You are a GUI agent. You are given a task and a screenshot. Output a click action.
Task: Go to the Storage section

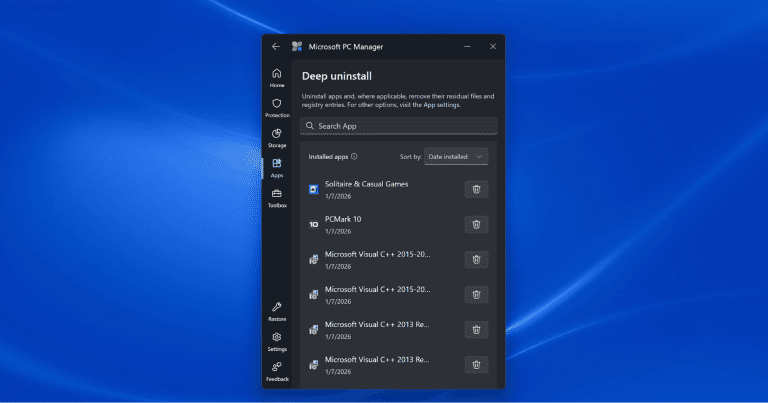click(276, 137)
